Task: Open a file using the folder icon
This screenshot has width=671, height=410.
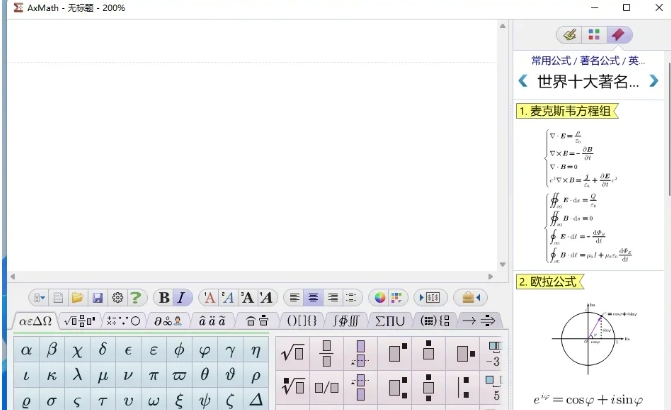Action: pos(77,297)
